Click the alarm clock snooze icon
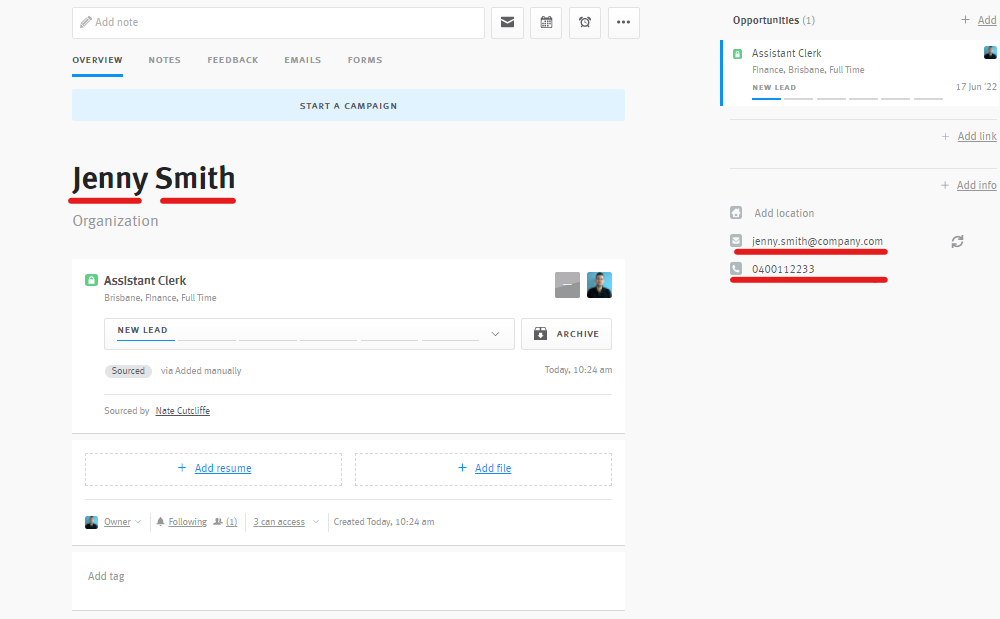Viewport: 1000px width, 619px height. point(585,22)
